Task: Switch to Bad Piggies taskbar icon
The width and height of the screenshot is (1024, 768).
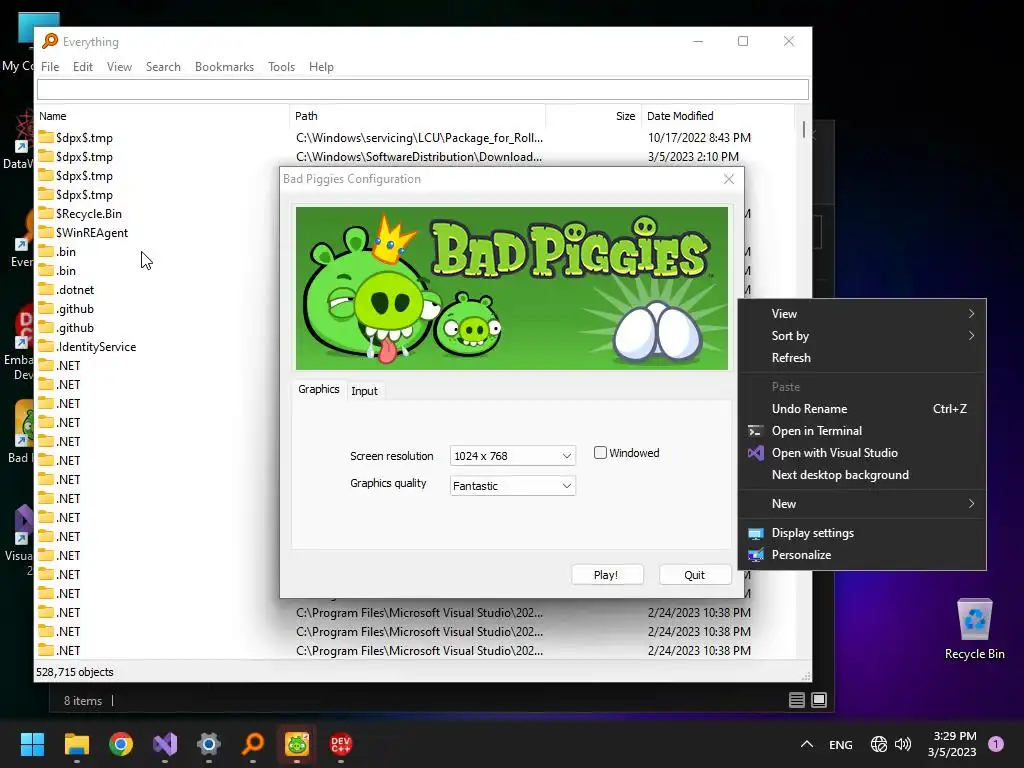Action: point(297,744)
